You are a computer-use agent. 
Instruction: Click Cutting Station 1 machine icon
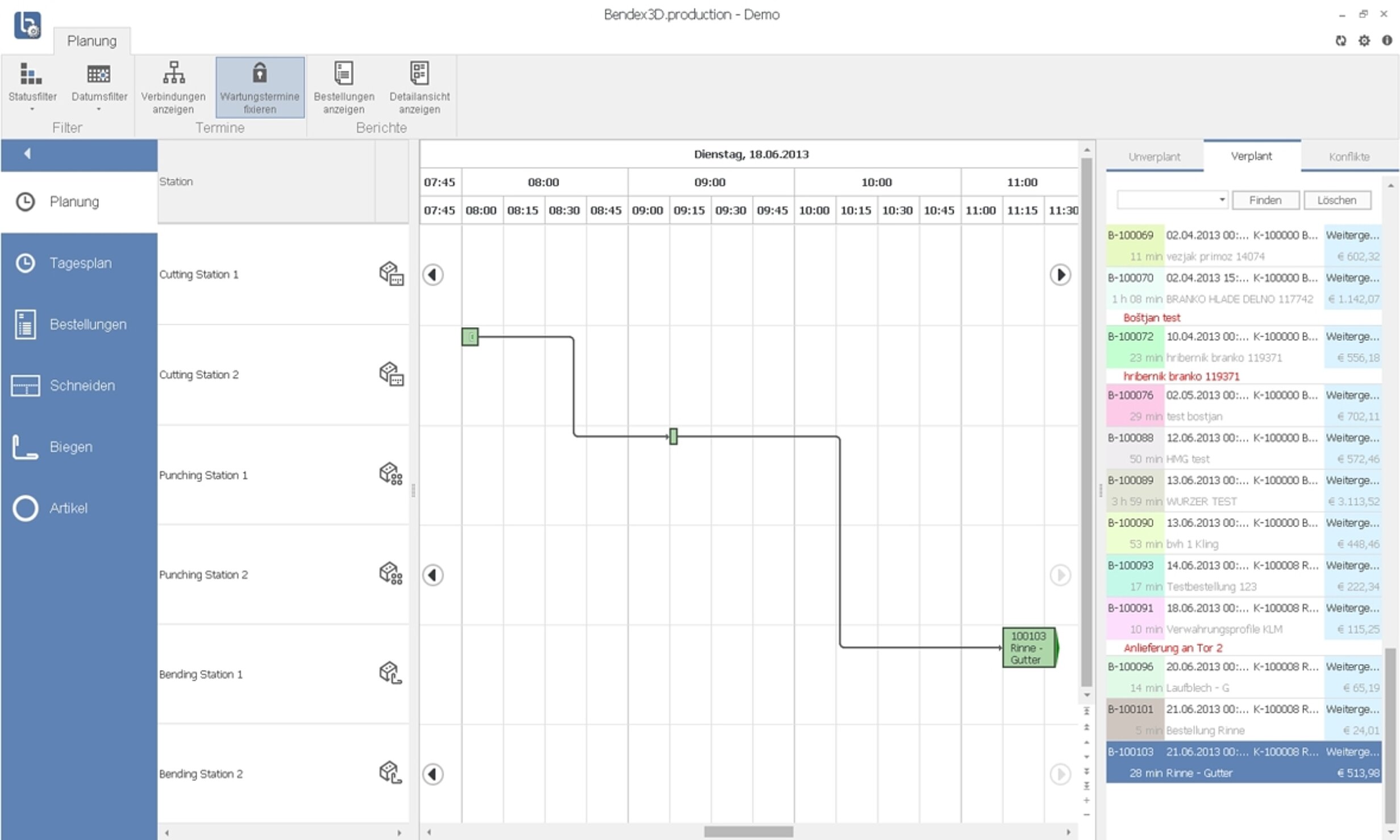tap(391, 274)
